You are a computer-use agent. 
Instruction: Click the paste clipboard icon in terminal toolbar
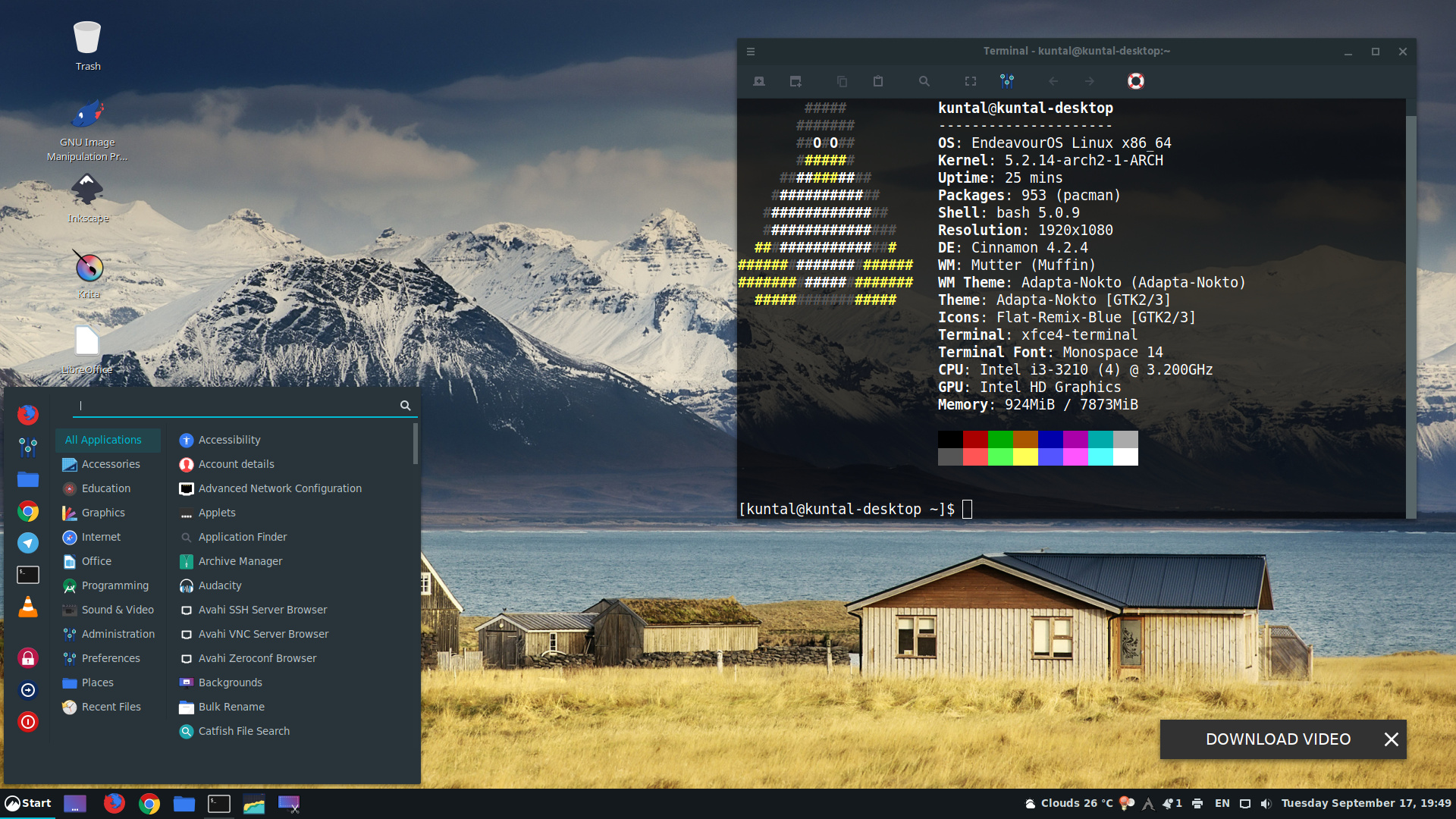(x=878, y=81)
